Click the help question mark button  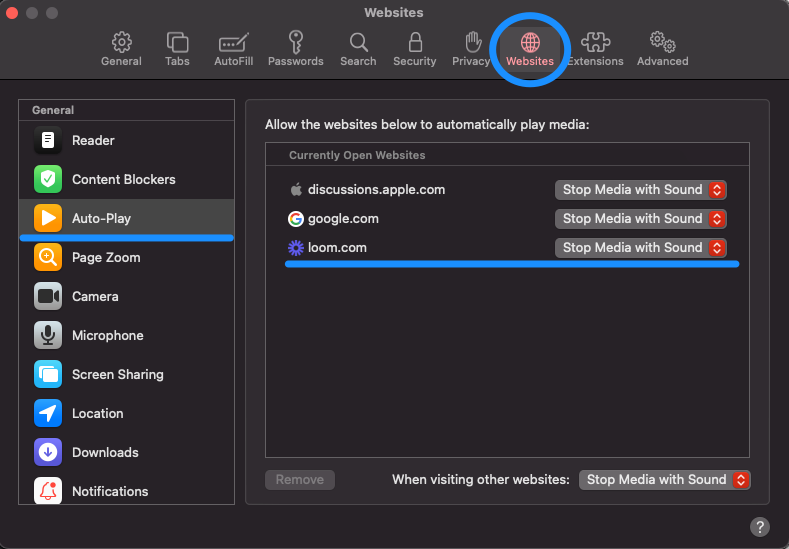point(760,526)
